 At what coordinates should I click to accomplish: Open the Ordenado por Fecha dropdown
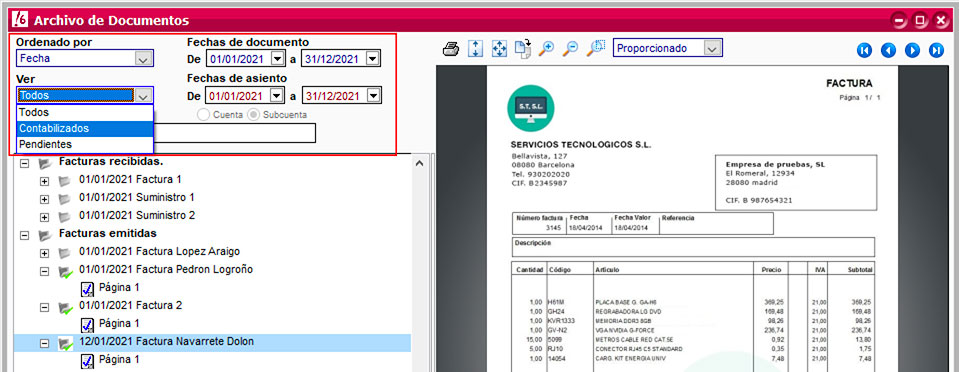(x=85, y=58)
